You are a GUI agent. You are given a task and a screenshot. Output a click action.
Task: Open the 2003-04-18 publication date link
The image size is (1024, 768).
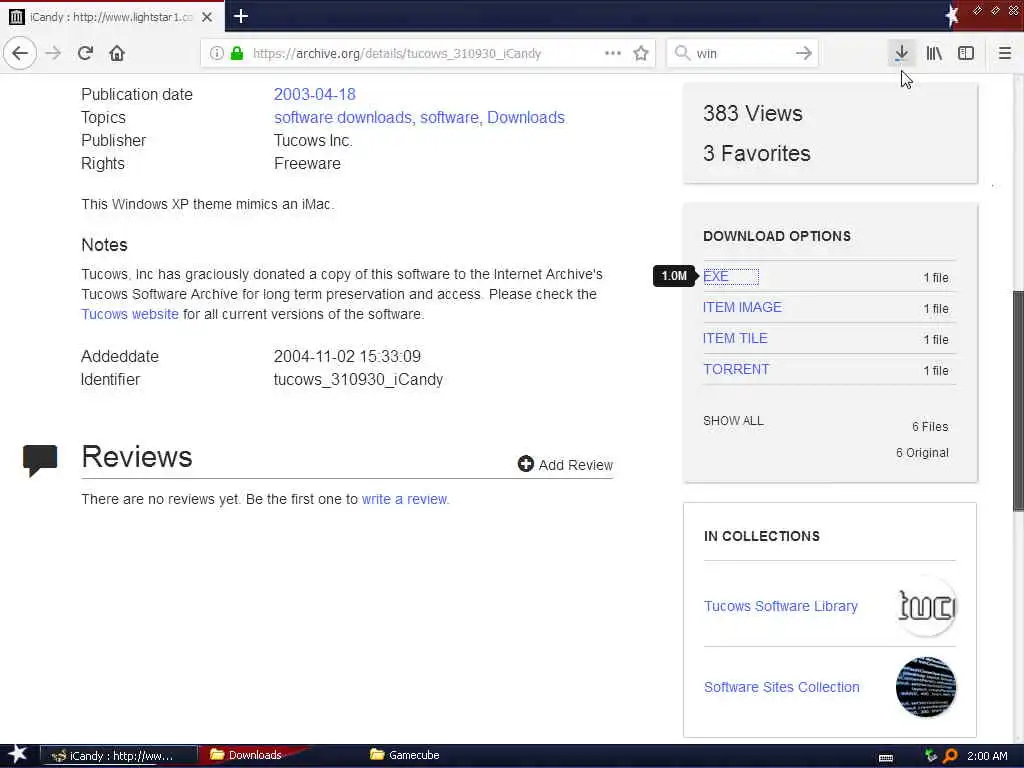(314, 94)
